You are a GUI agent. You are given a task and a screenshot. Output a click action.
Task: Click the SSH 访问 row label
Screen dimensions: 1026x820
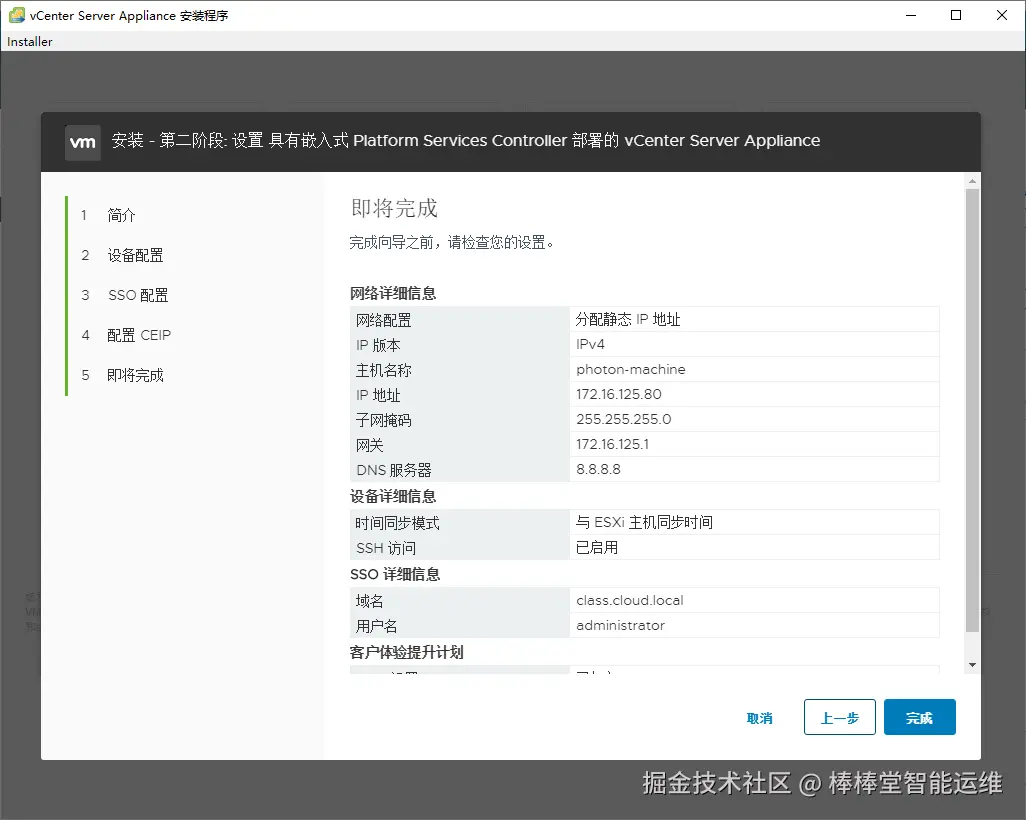coord(386,548)
